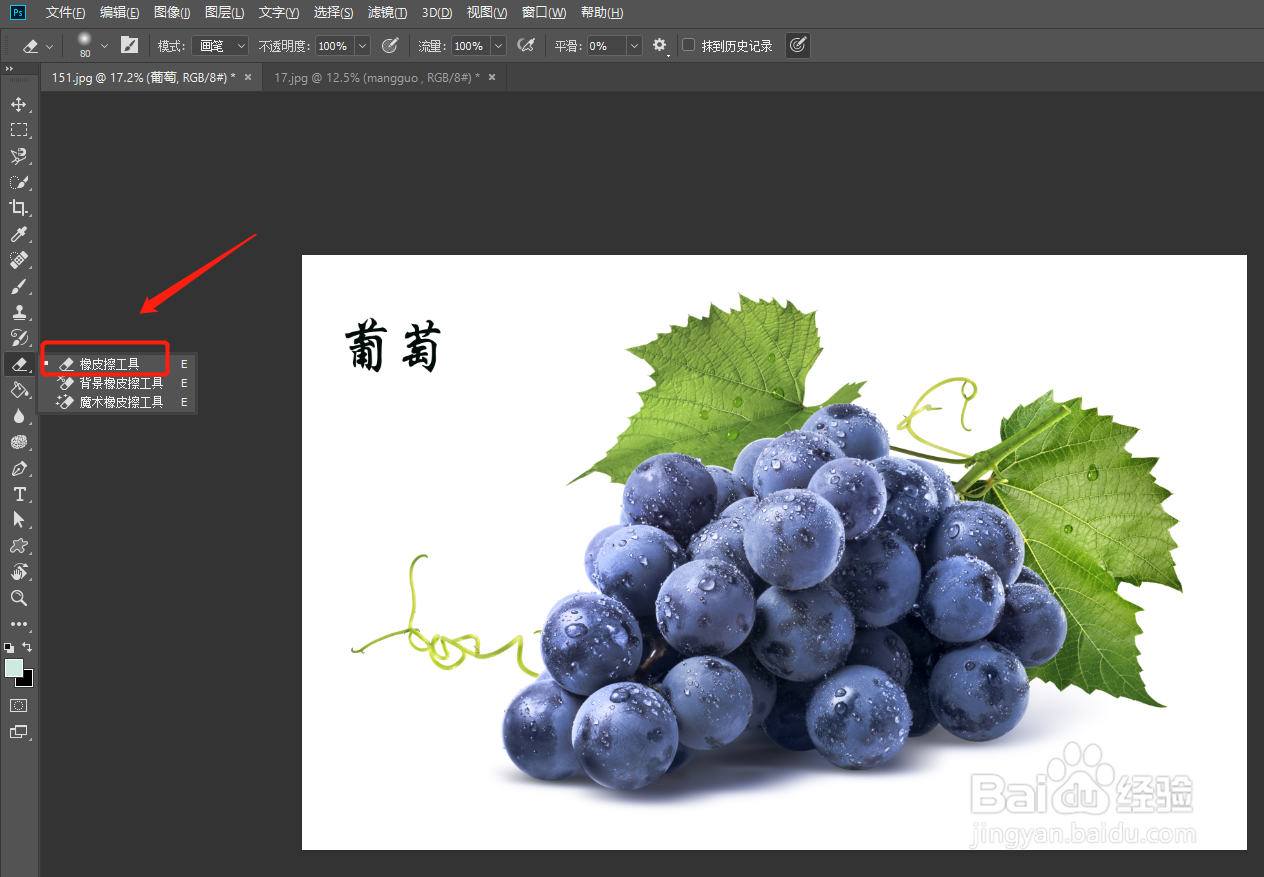Select the Hand tool
Viewport: 1264px width, 877px height.
[x=18, y=572]
